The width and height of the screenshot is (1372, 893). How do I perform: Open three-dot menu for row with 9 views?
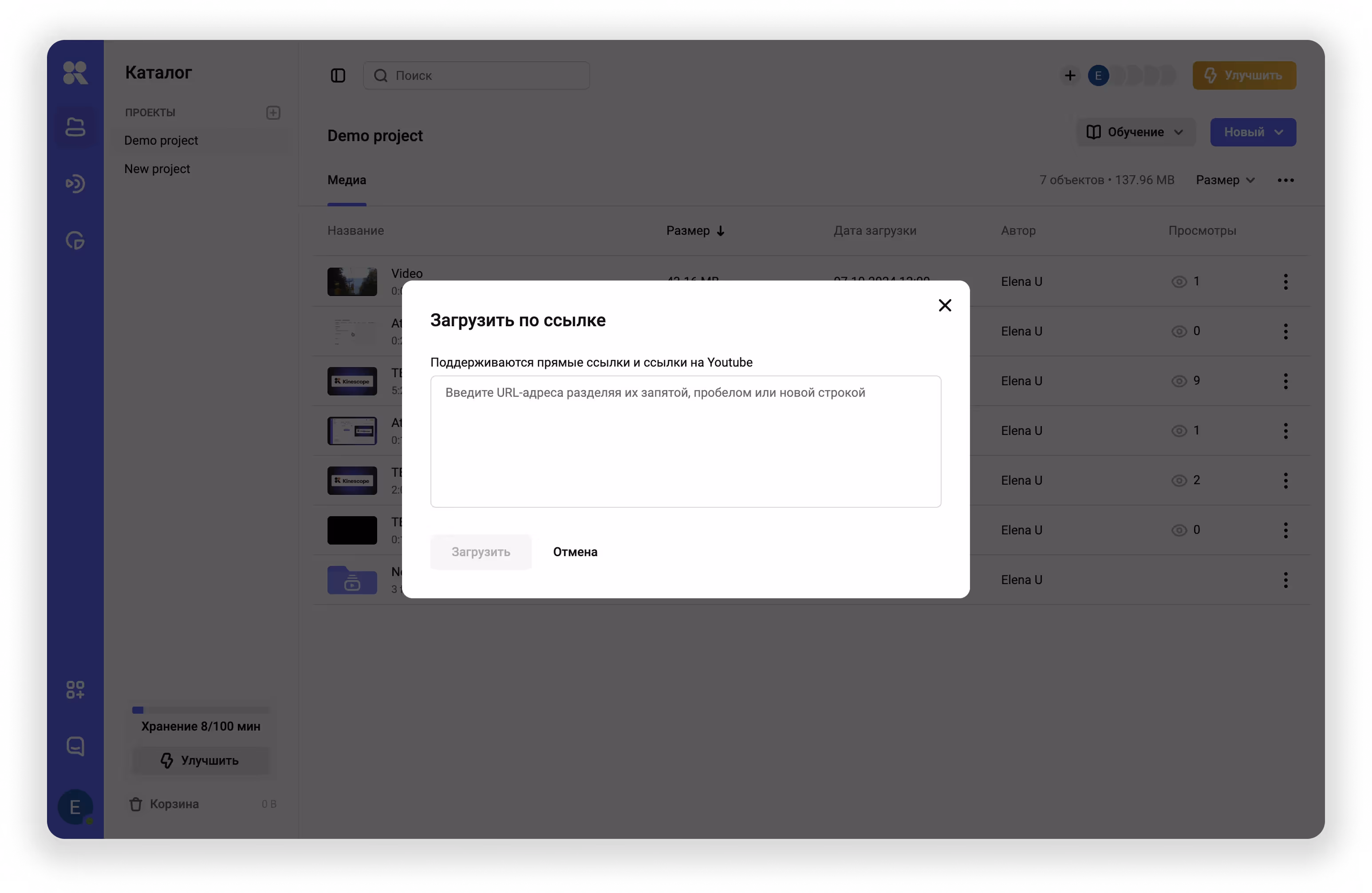[x=1285, y=381]
